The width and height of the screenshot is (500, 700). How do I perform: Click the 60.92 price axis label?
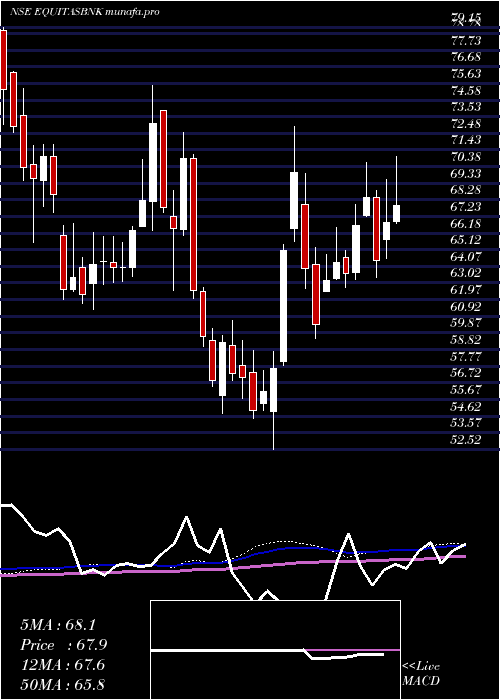click(466, 307)
